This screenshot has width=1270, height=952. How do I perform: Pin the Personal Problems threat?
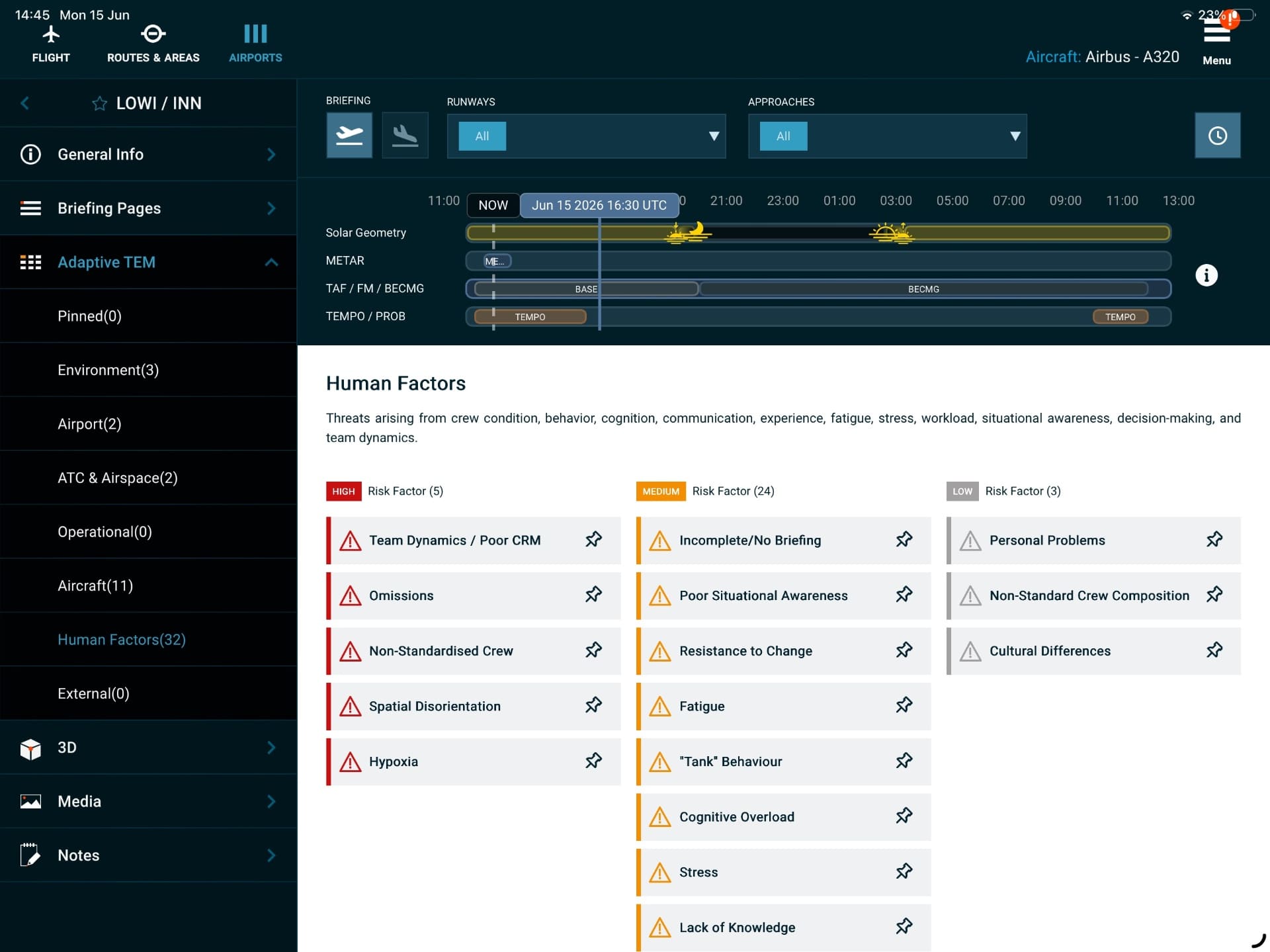1214,540
